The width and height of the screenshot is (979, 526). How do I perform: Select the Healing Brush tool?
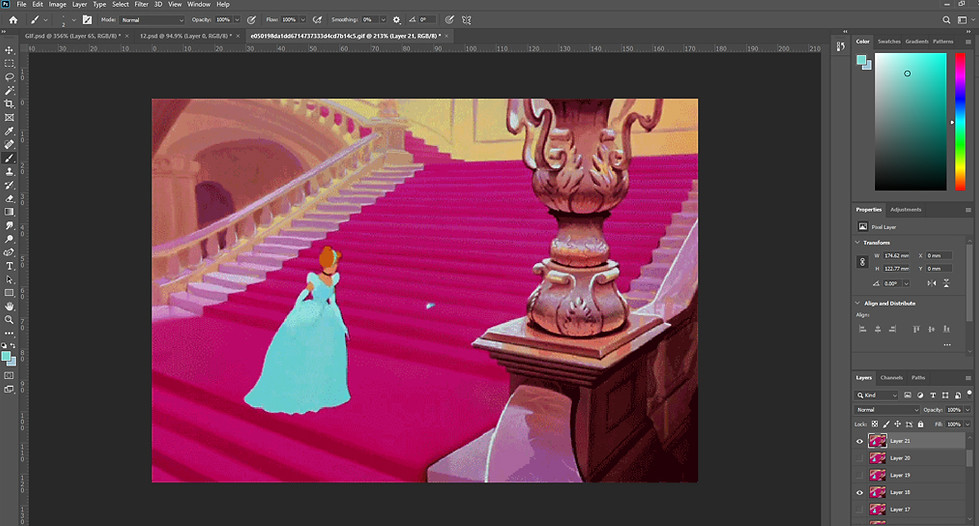[9, 144]
